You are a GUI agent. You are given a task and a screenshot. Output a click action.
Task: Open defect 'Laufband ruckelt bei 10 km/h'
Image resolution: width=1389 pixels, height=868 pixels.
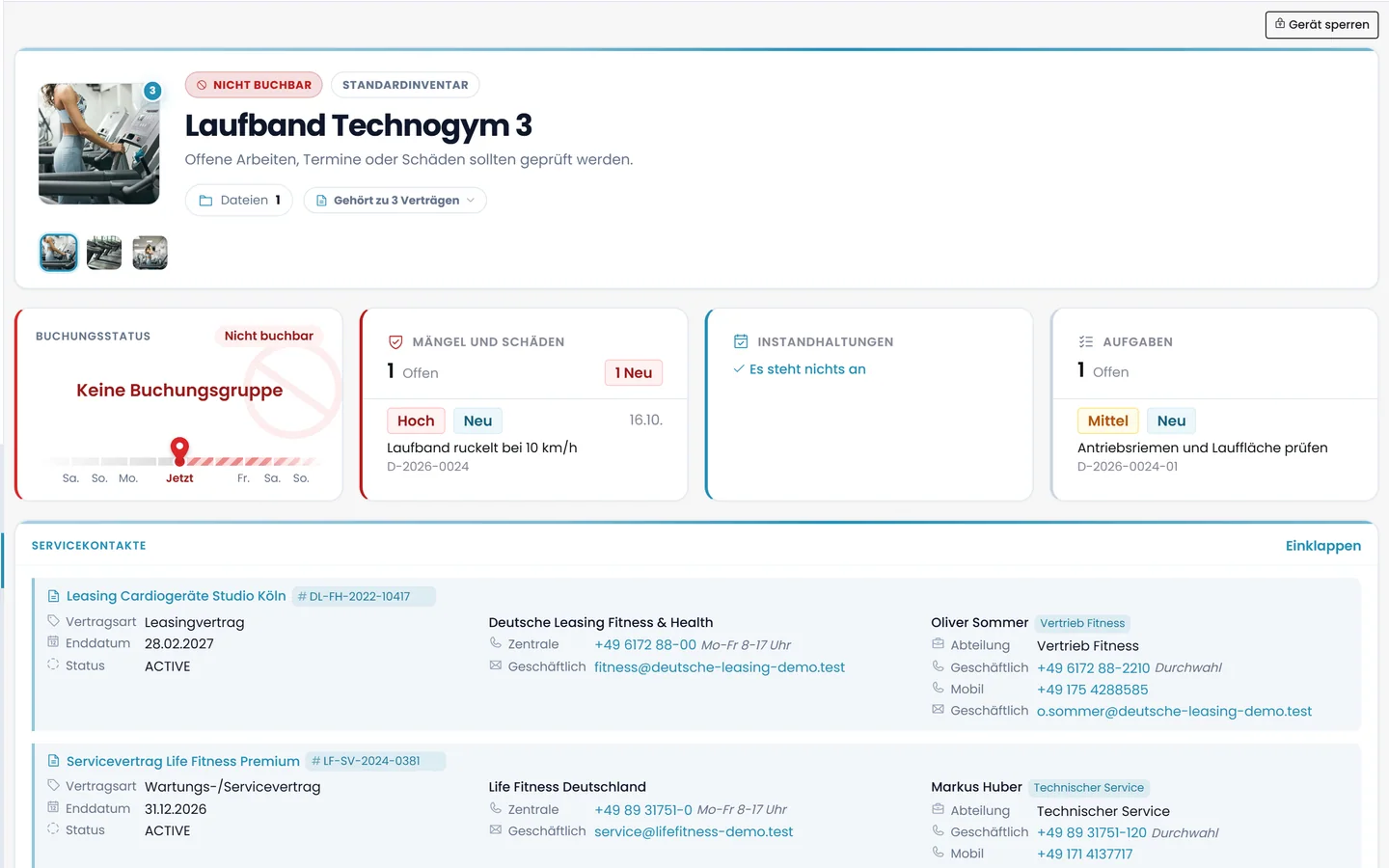pos(482,448)
